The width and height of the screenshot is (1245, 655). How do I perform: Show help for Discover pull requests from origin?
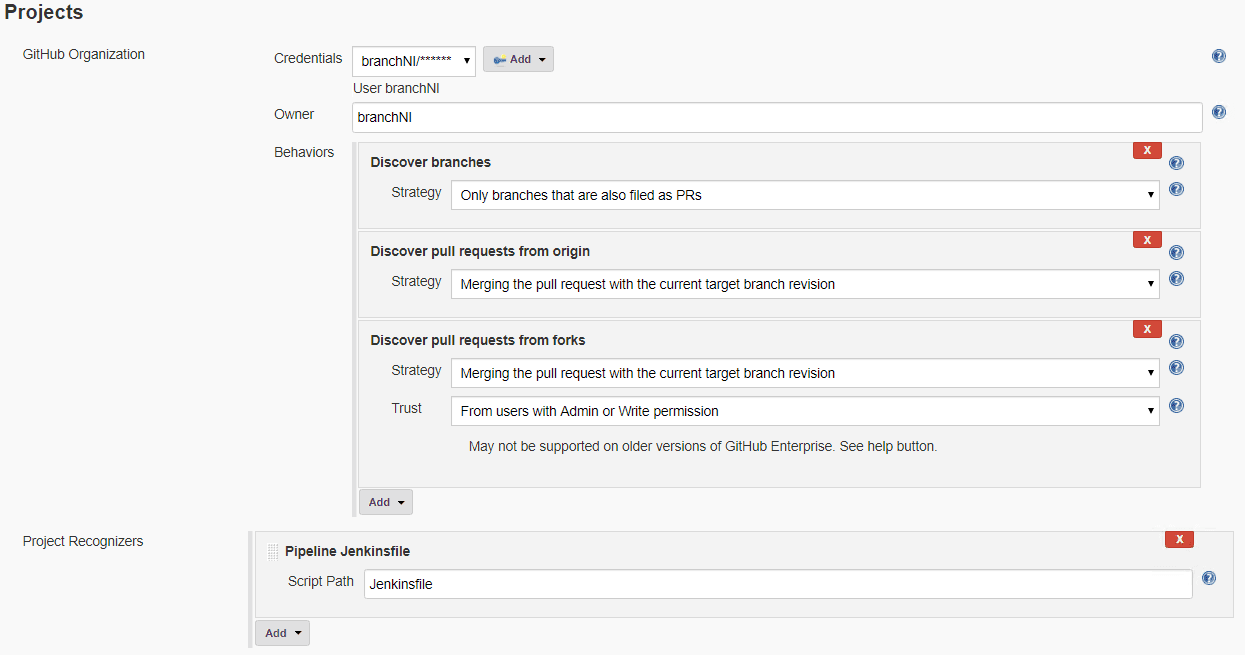point(1176,252)
